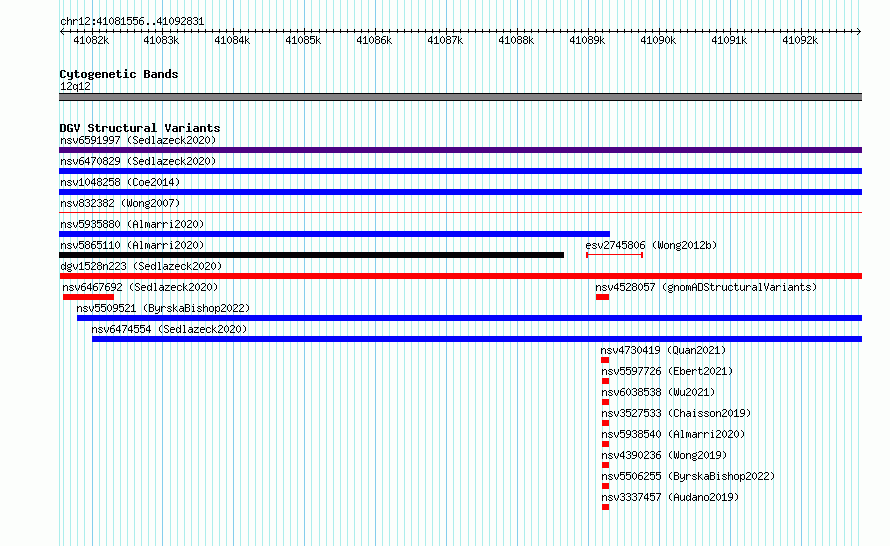The width and height of the screenshot is (890, 546).
Task: Open nsv5935880 (Almarri2020) label
Action: [x=132, y=224]
